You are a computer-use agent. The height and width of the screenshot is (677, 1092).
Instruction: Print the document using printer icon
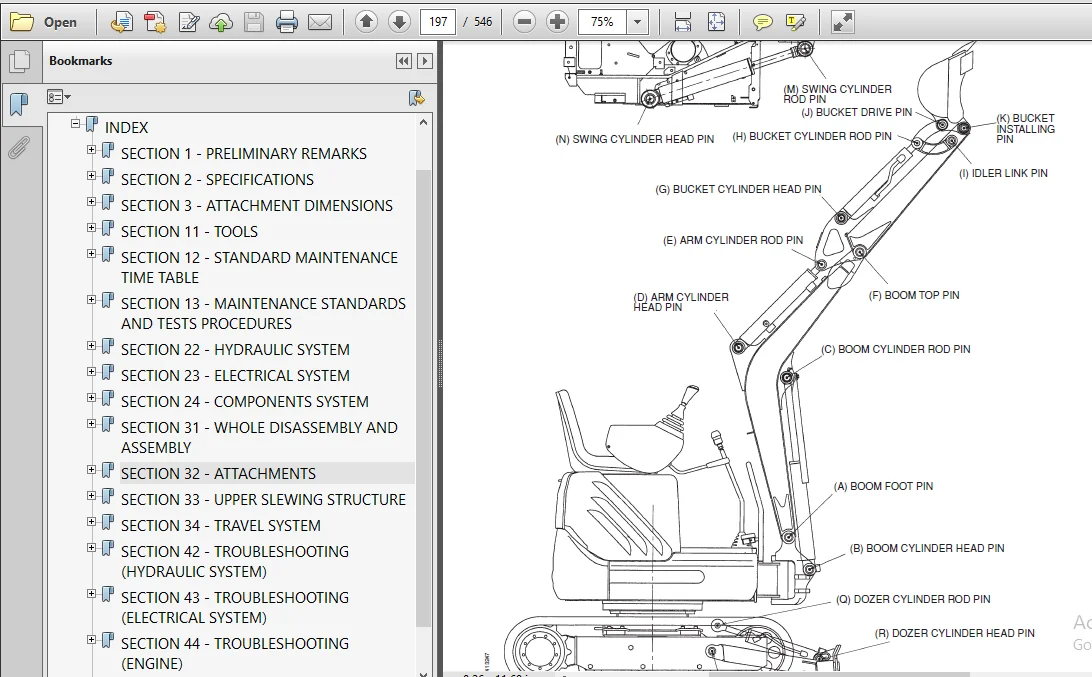pyautogui.click(x=287, y=22)
